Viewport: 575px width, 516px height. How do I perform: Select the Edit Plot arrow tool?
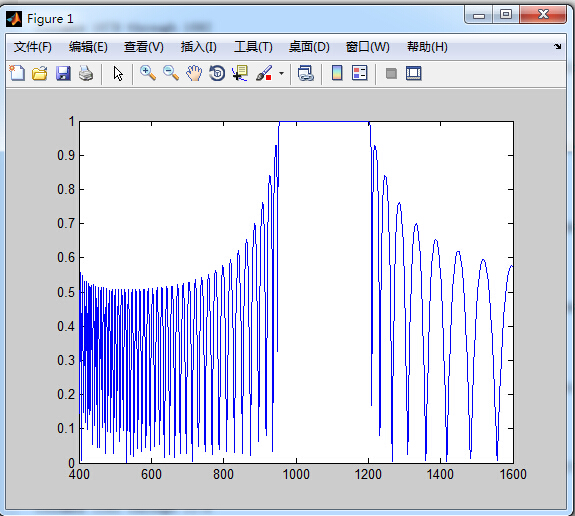118,74
